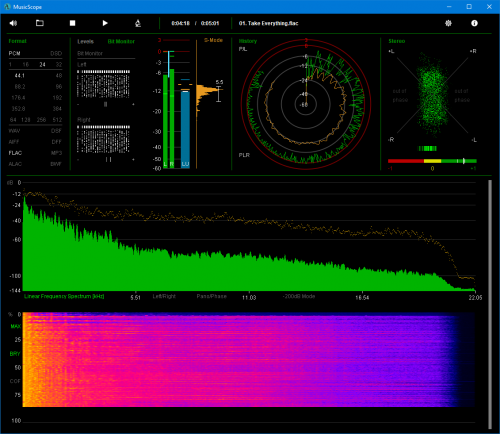
Task: Click the History radar label
Action: click(x=248, y=41)
